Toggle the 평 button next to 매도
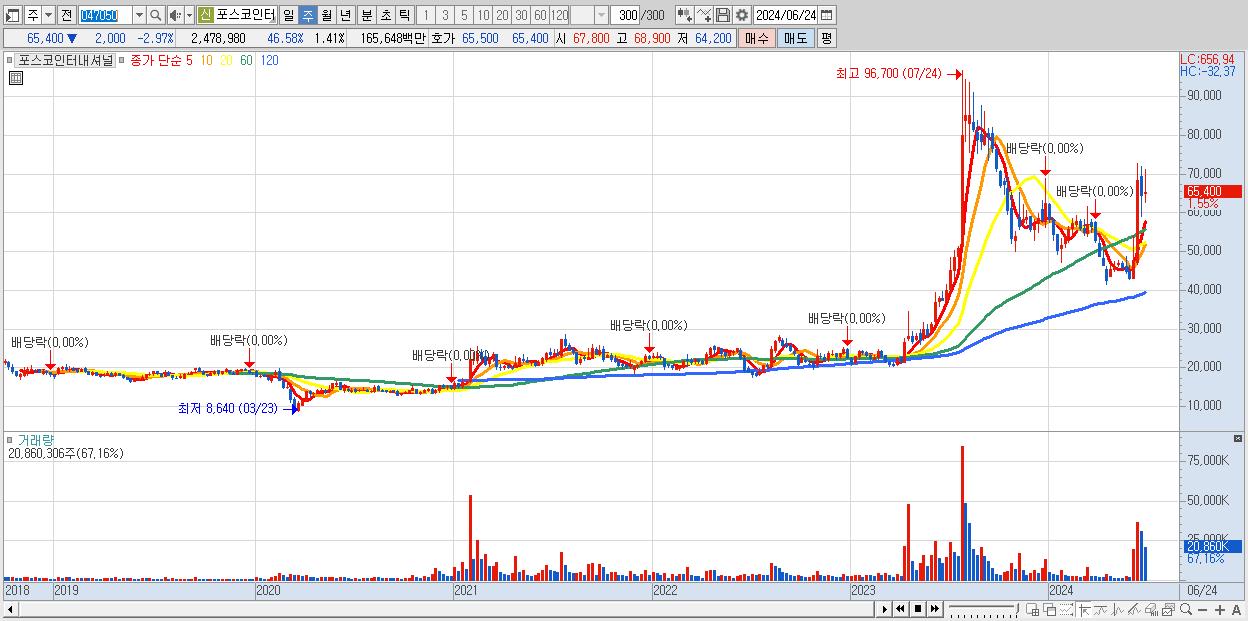1248x621 pixels. (x=826, y=38)
